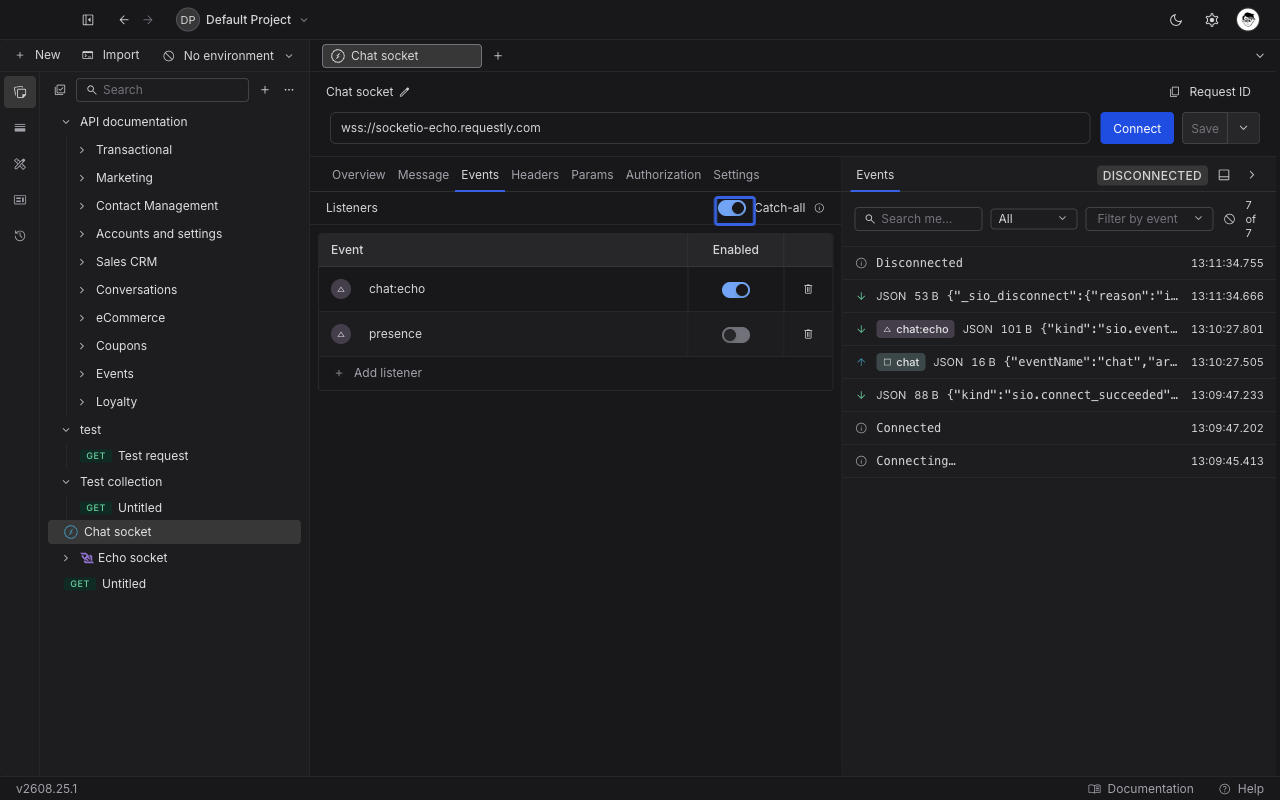The height and width of the screenshot is (800, 1280).
Task: Click the New button
Action: [38, 56]
